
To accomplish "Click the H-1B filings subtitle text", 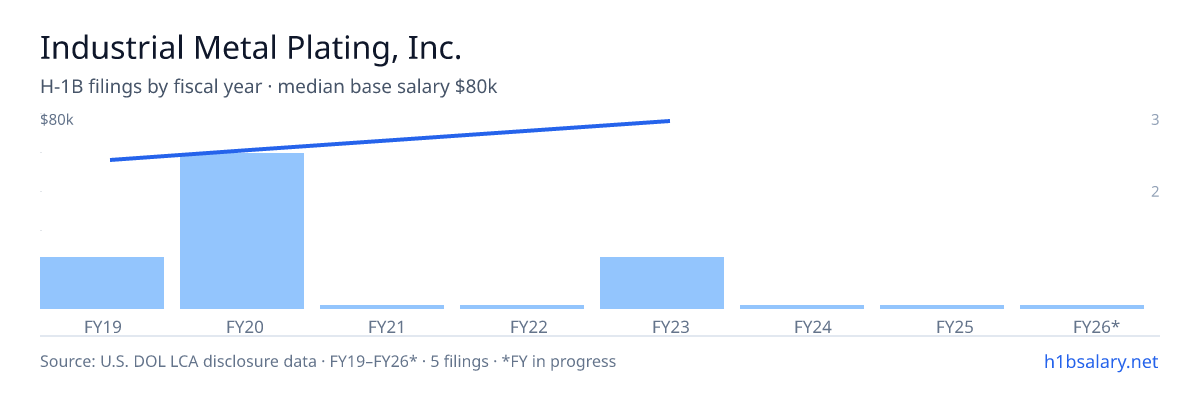I will click(269, 87).
